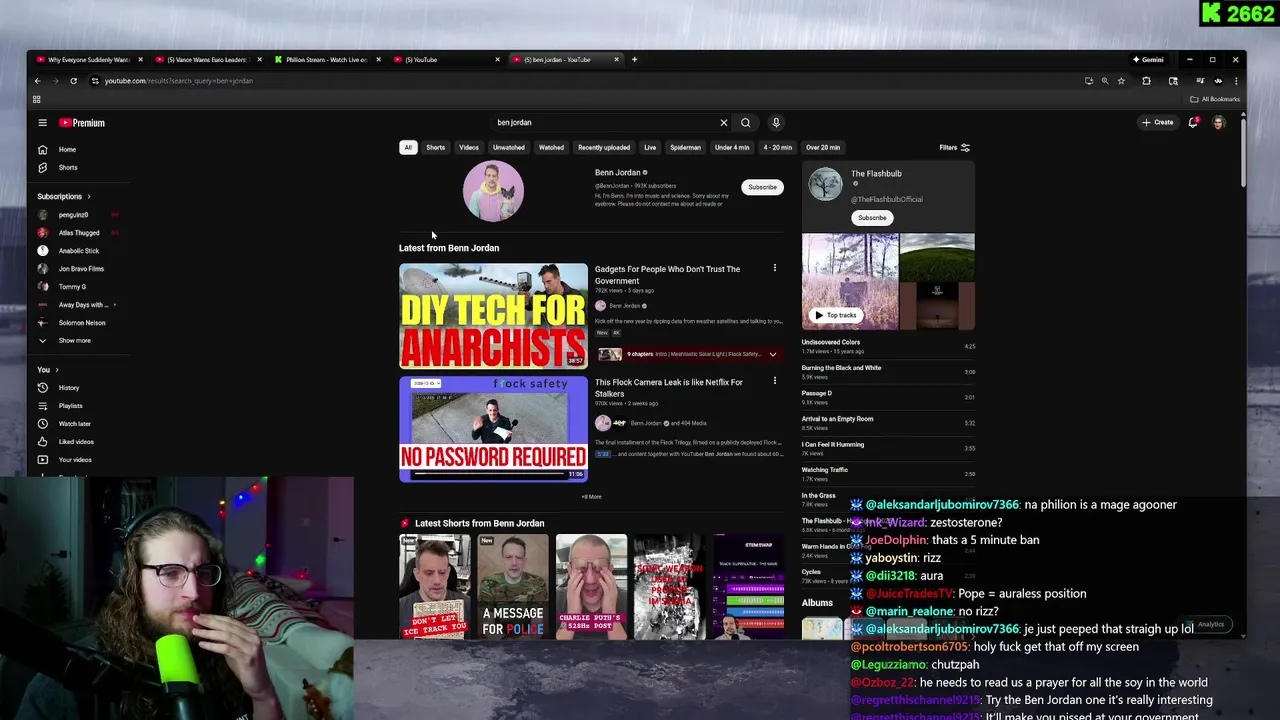Viewport: 1280px width, 720px height.
Task: Expand chapters of the Gadgets video
Action: point(773,354)
